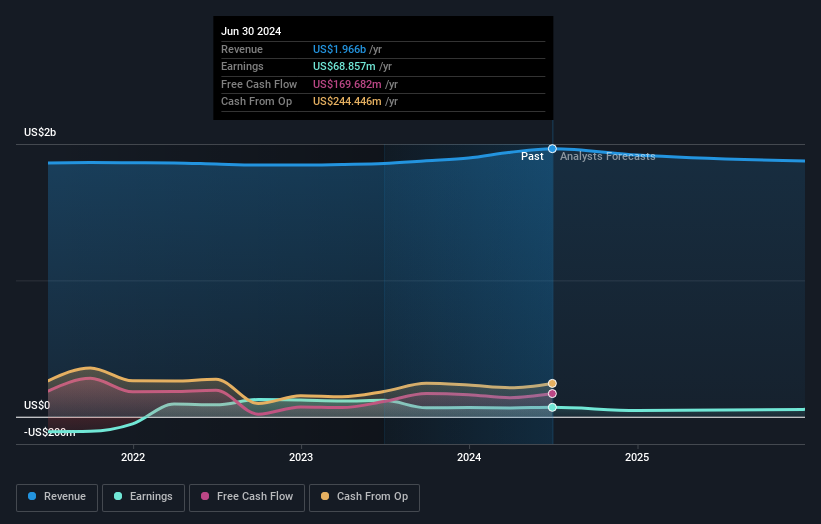Click the Earnings row label in tooltip

point(242,66)
